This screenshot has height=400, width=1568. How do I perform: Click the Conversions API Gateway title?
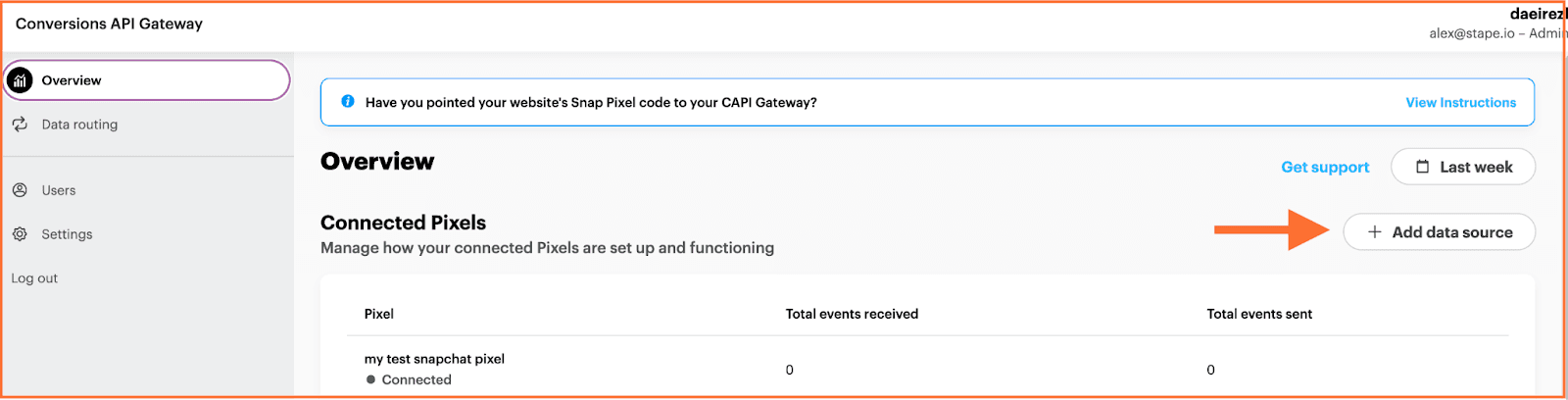click(x=109, y=24)
